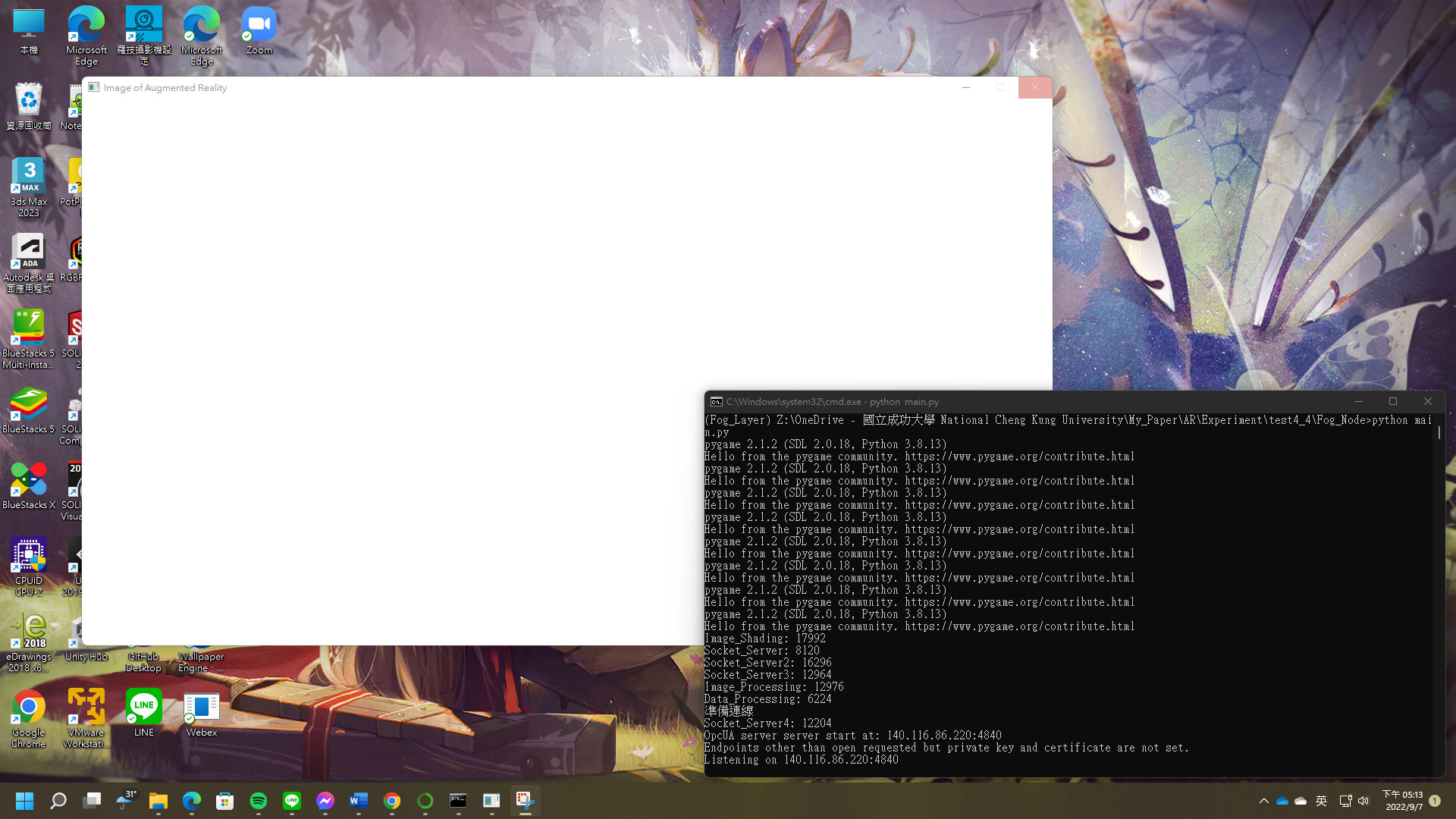
Task: Open the BlueStacks X desktop icon
Action: [x=29, y=485]
